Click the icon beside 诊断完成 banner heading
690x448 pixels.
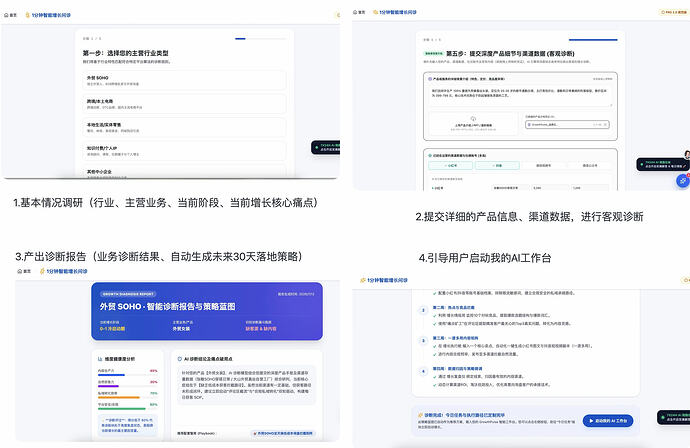420,415
